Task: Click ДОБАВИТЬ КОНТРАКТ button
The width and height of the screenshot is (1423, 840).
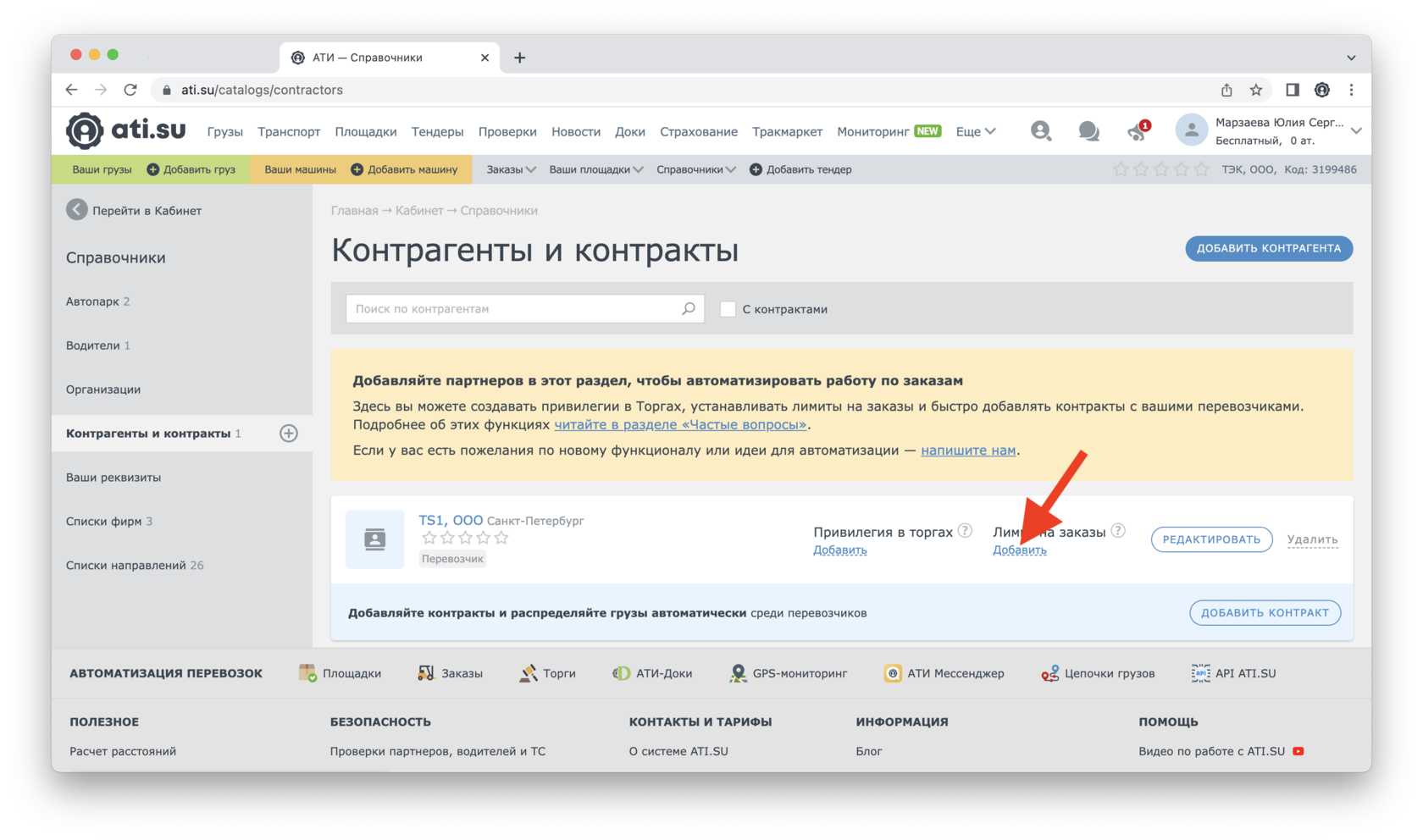Action: point(1265,613)
